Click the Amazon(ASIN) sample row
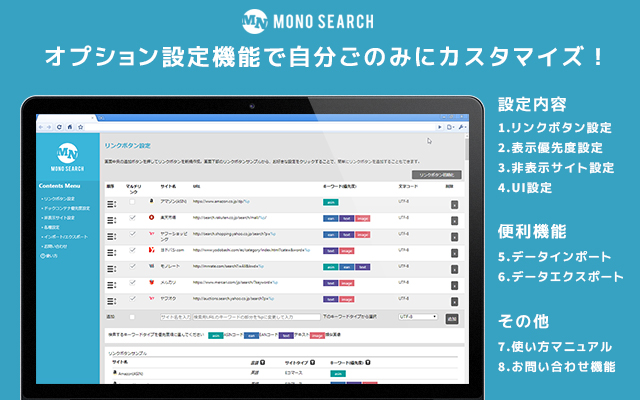Image resolution: width=640 pixels, height=400 pixels. [x=285, y=373]
